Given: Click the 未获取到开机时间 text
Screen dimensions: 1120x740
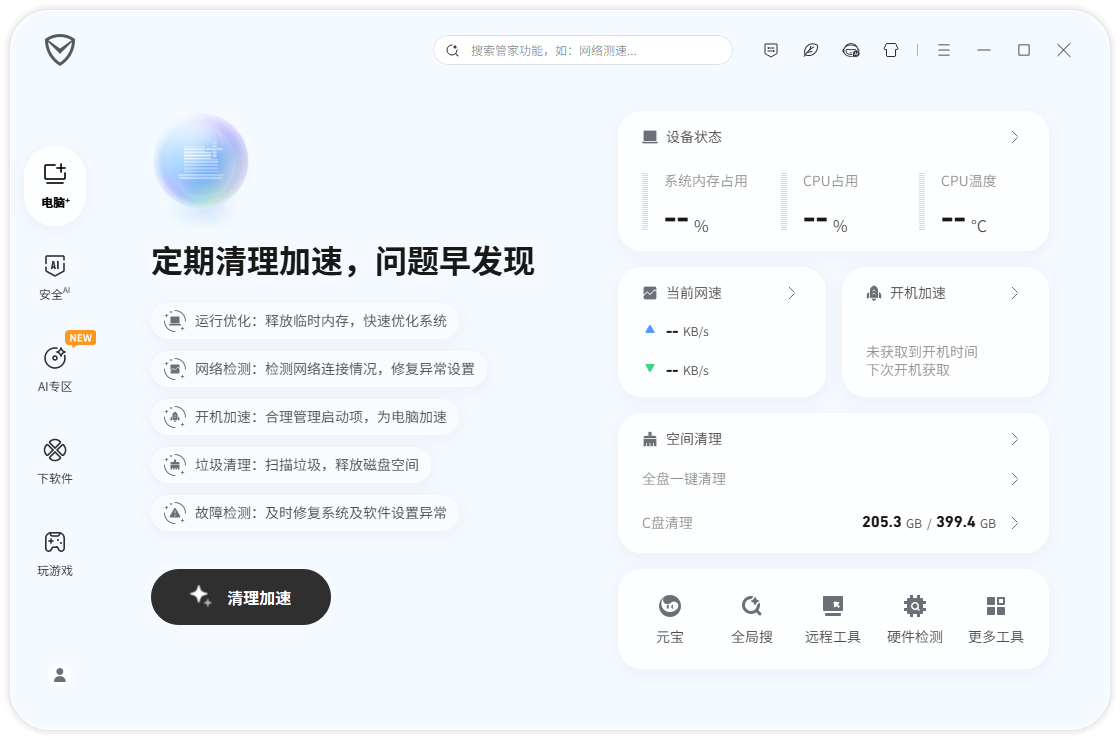Looking at the screenshot, I should [x=921, y=352].
